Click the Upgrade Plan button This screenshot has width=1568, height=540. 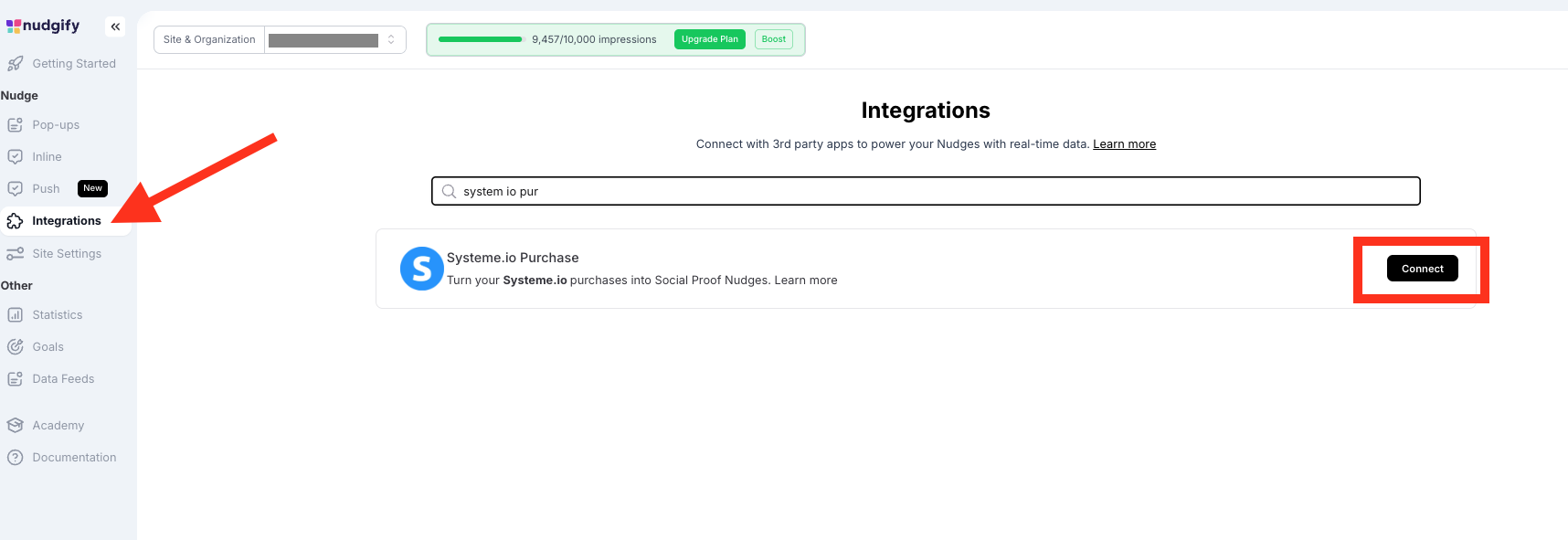tap(710, 39)
